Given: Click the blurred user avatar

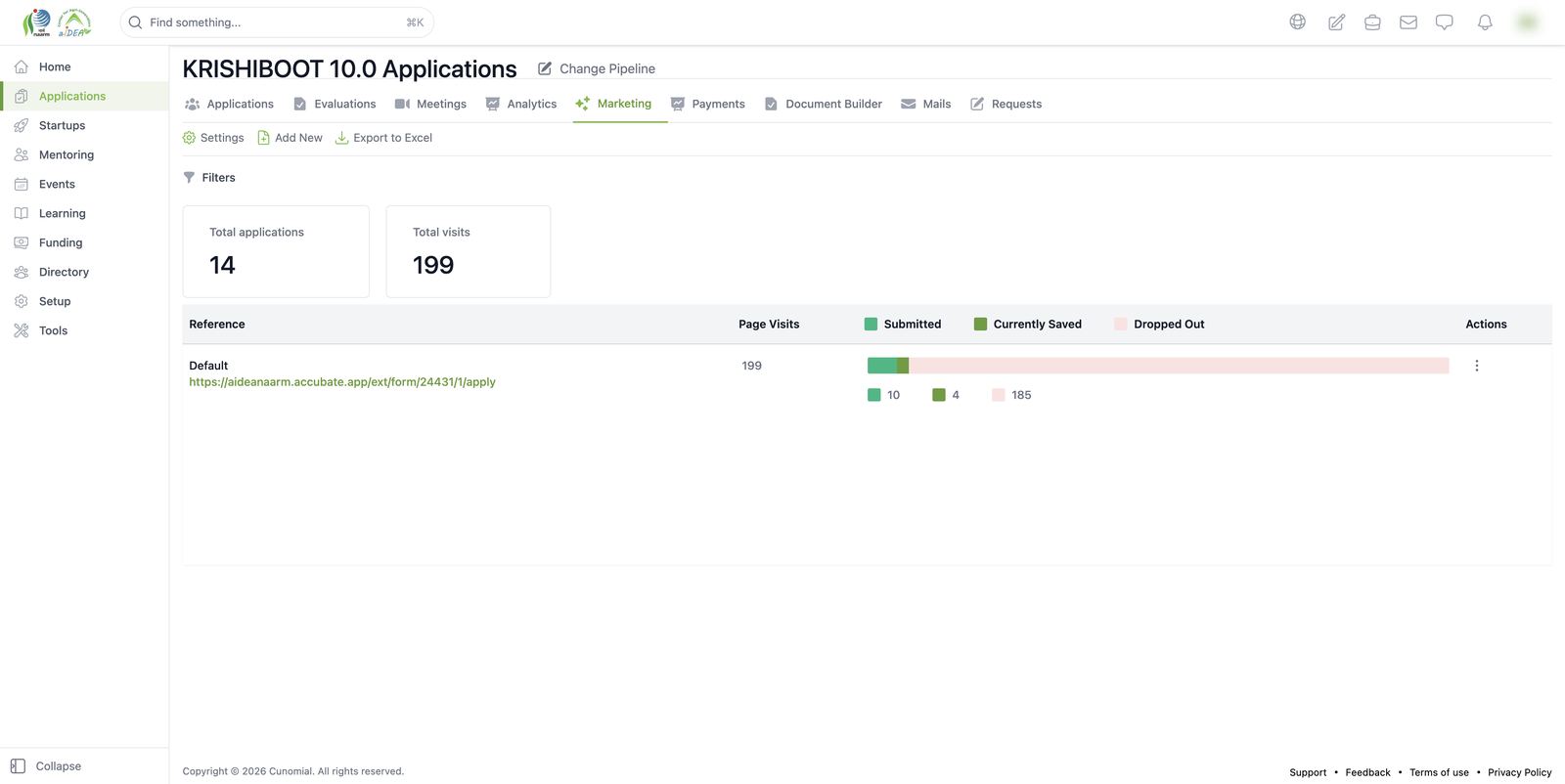Looking at the screenshot, I should coord(1527,22).
